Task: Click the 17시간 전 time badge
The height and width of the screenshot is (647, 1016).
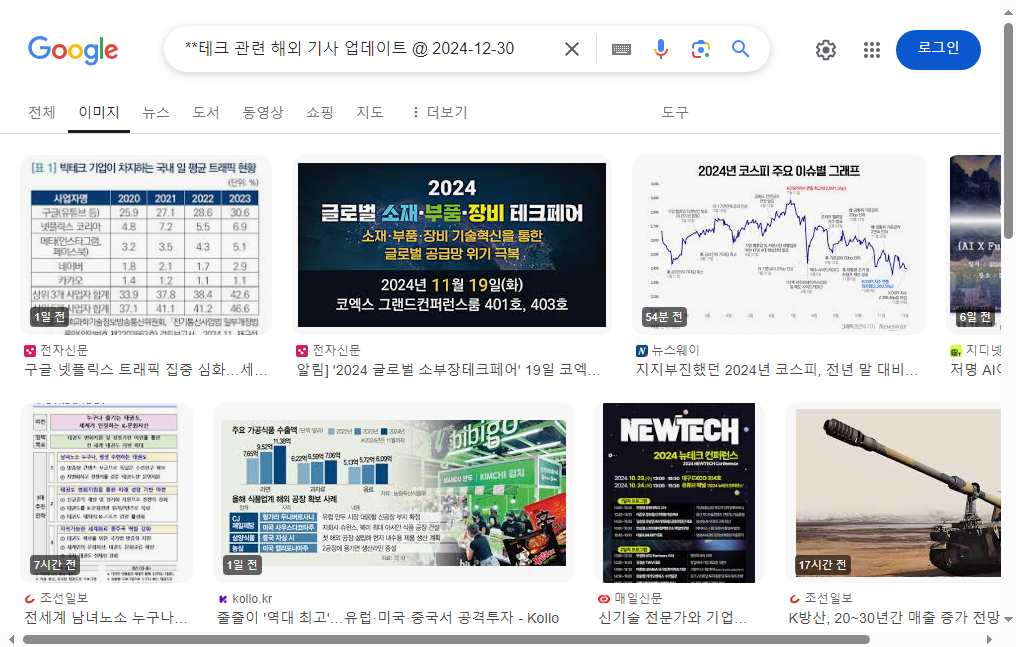Action: point(822,565)
